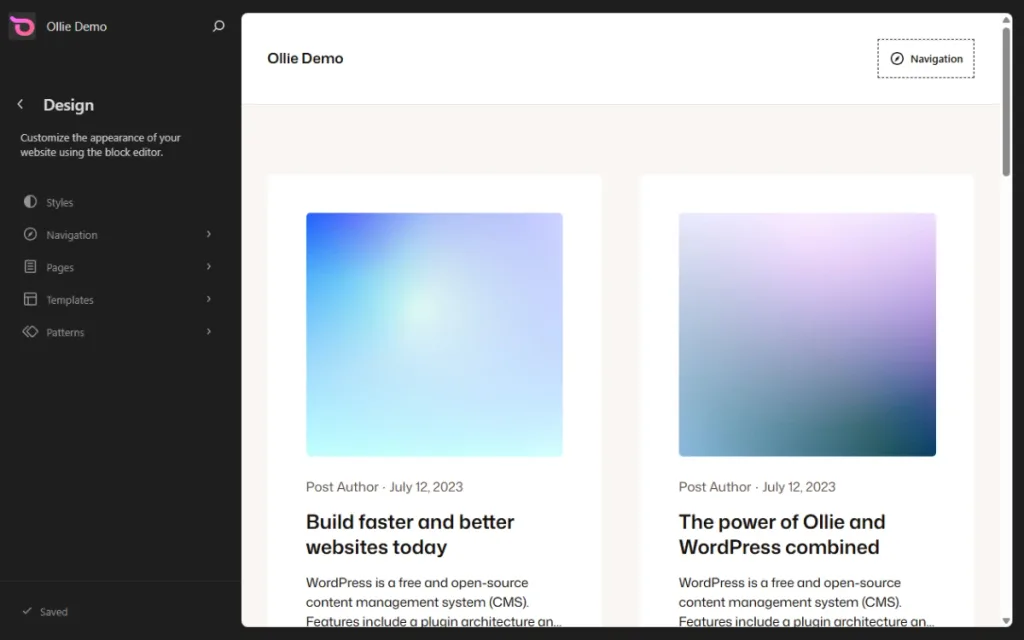Expand the Pages chevron arrow
Image resolution: width=1024 pixels, height=640 pixels.
pos(209,266)
